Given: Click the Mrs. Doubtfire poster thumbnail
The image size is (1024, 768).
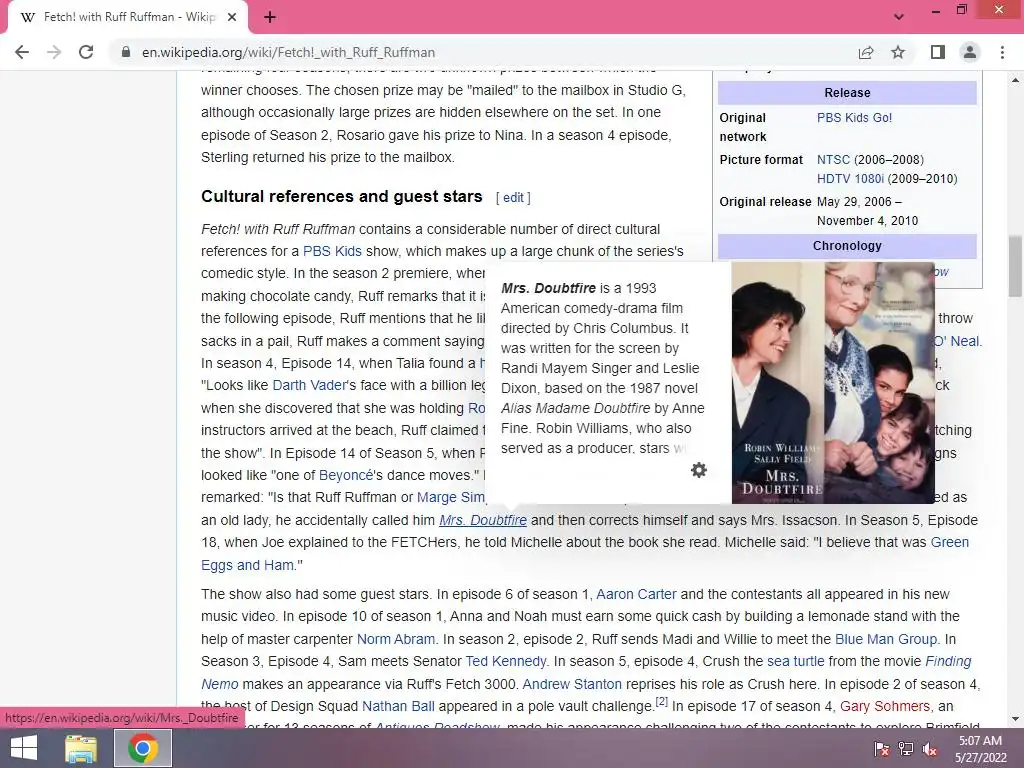Looking at the screenshot, I should click(x=833, y=383).
